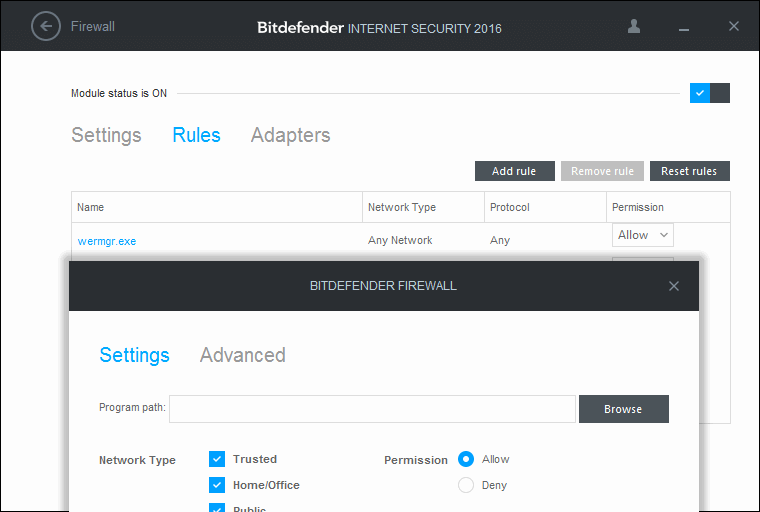This screenshot has height=512, width=760.
Task: Open the user account icon
Action: pyautogui.click(x=634, y=26)
